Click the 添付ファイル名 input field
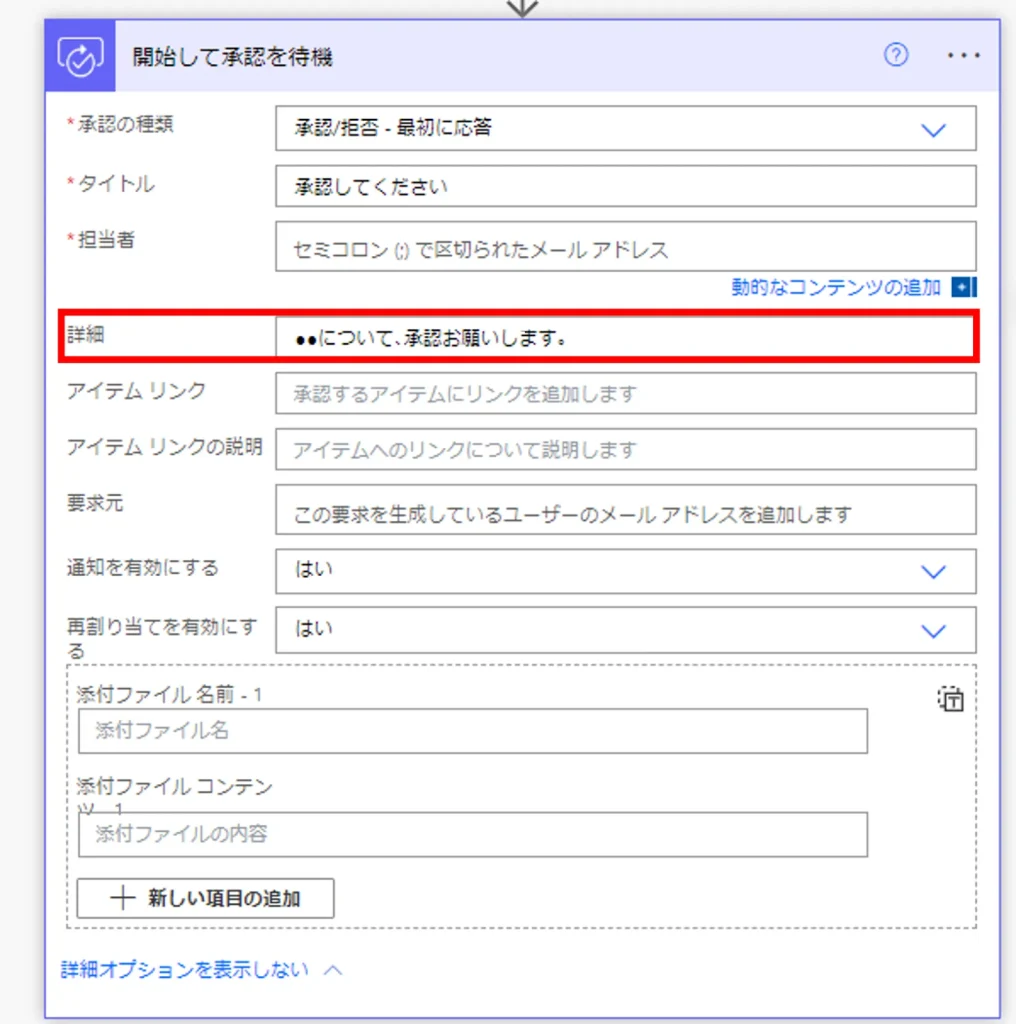This screenshot has width=1016, height=1024. [472, 731]
